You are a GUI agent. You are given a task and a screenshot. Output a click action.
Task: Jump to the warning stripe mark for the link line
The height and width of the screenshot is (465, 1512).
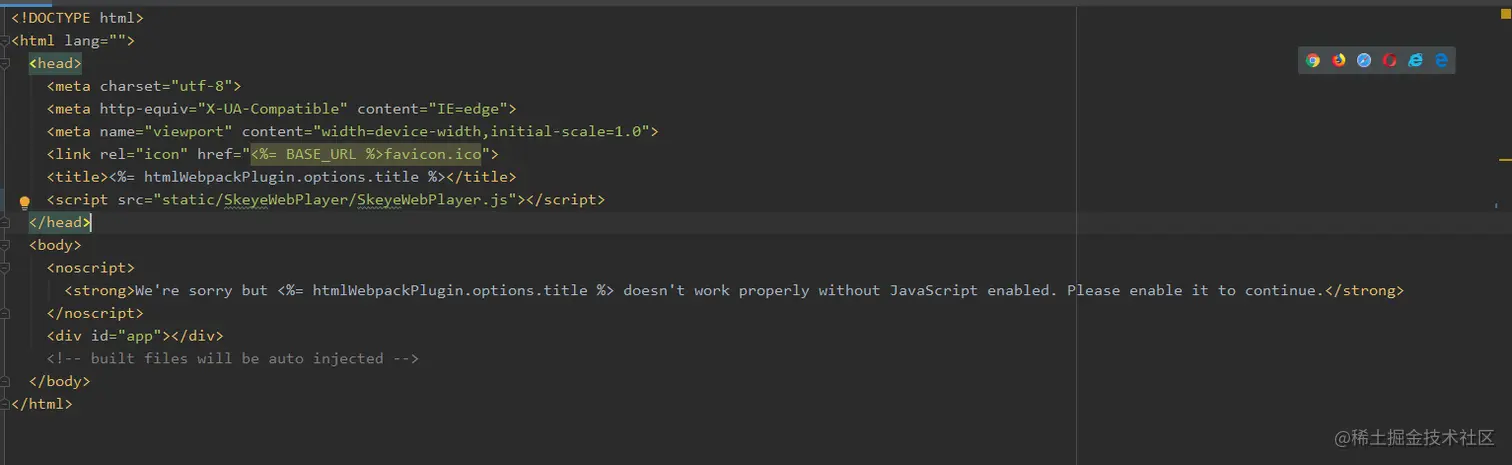point(1505,159)
